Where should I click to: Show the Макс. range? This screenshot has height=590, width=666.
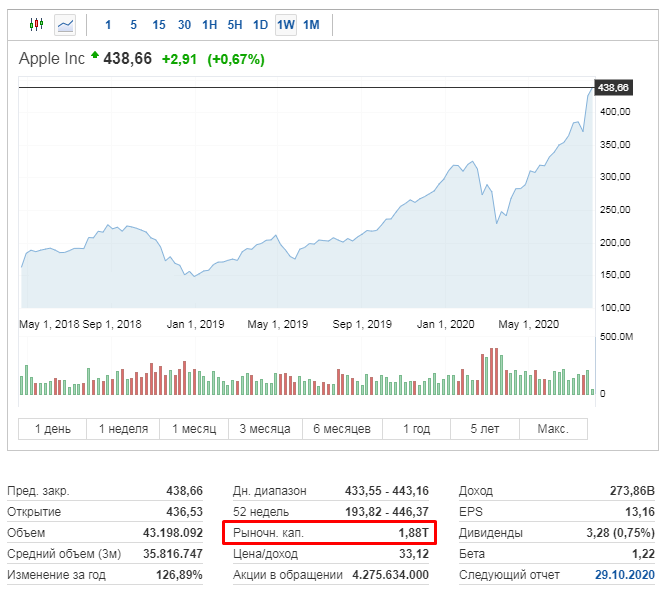[553, 429]
